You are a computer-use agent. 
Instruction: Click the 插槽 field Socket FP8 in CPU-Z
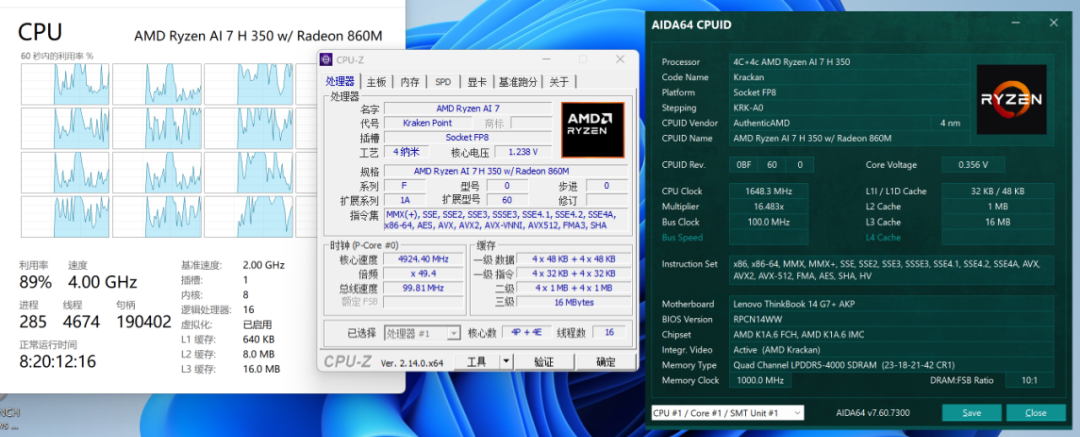pos(468,137)
